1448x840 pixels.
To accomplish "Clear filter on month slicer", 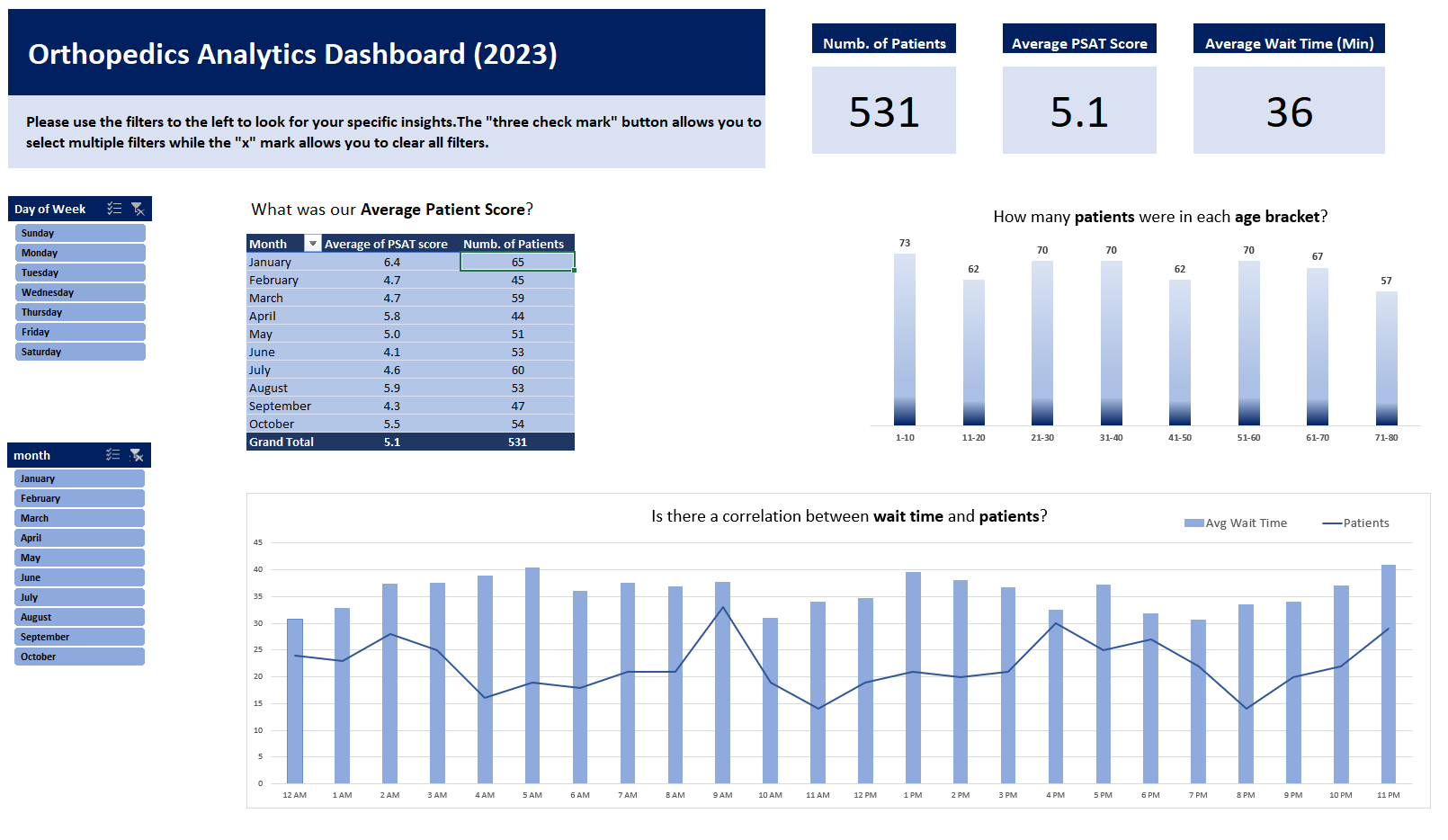I will 137,455.
